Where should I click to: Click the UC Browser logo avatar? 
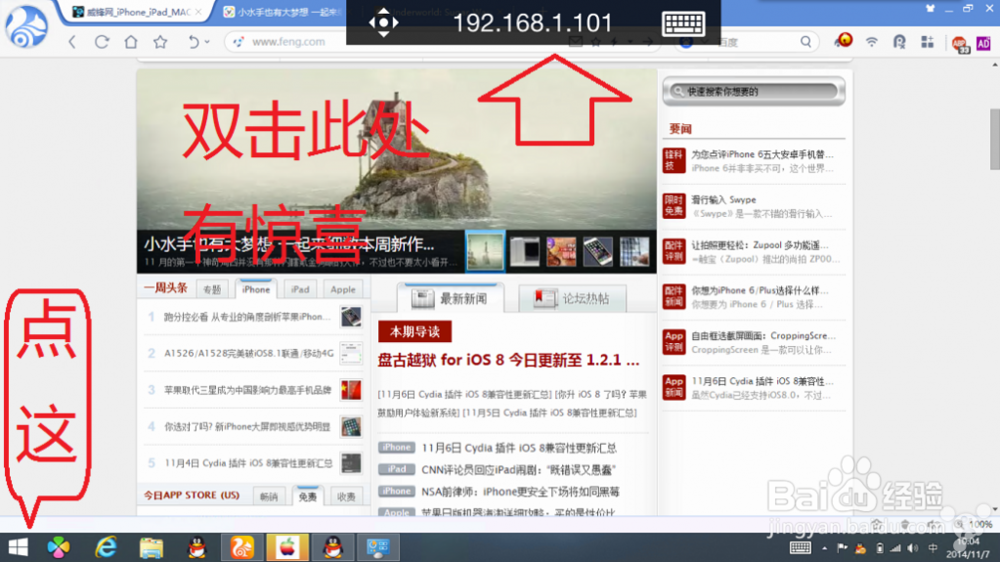26,26
